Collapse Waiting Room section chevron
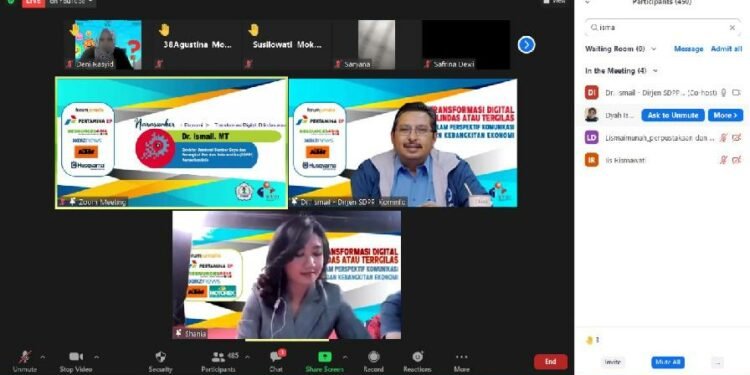This screenshot has width=750, height=375. [x=654, y=49]
